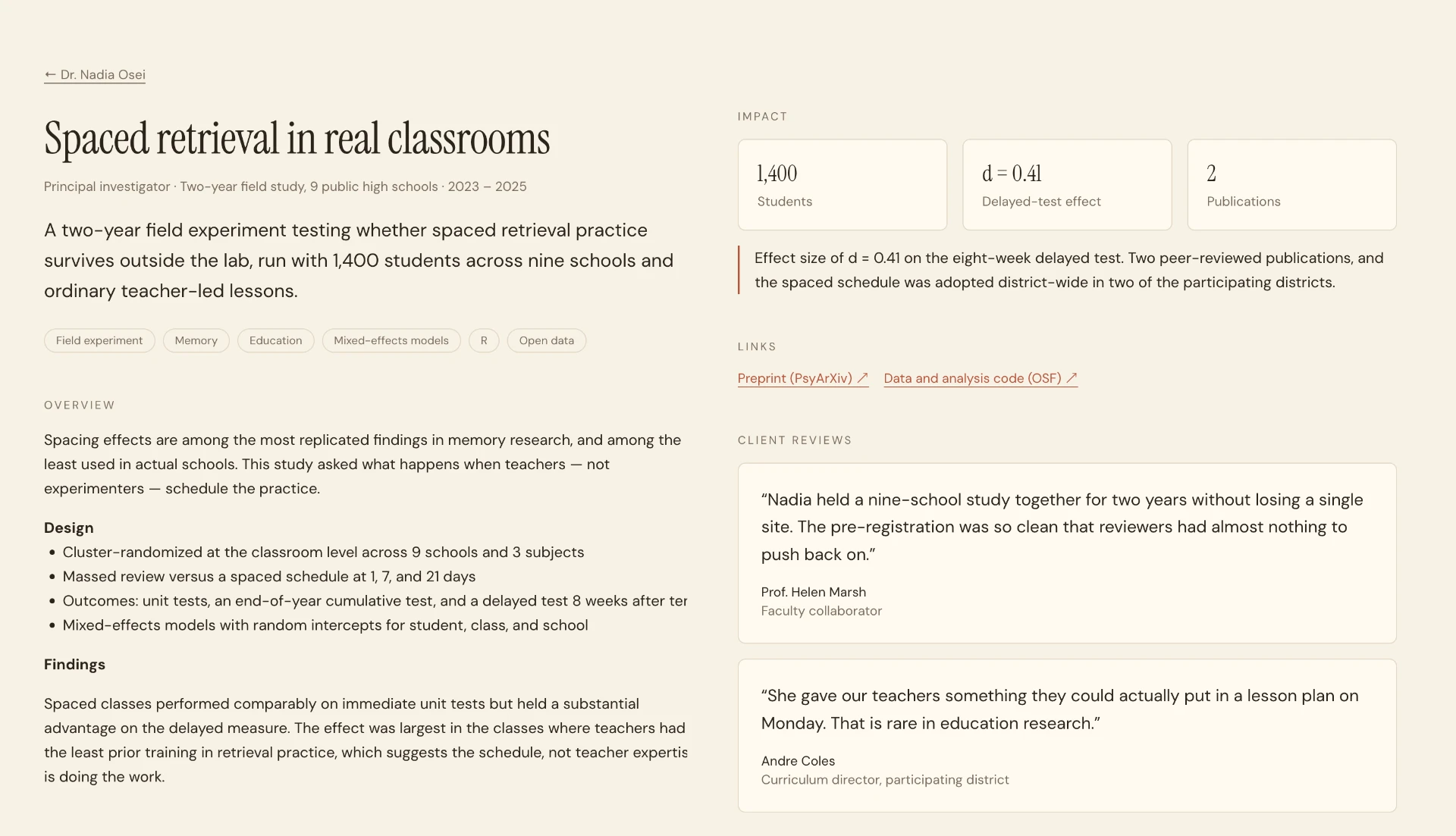The image size is (1456, 836).
Task: Click Andre Coles' review card
Action: [x=1067, y=736]
